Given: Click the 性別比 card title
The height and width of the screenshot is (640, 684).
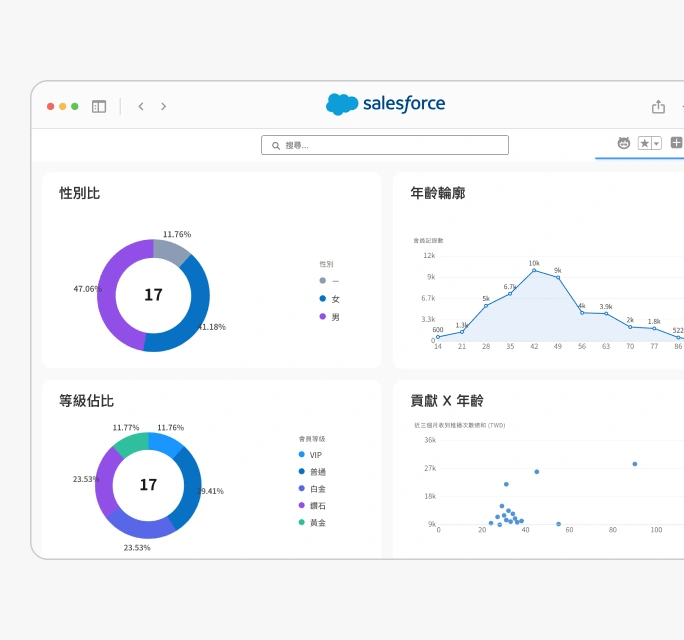Looking at the screenshot, I should click(x=79, y=193).
